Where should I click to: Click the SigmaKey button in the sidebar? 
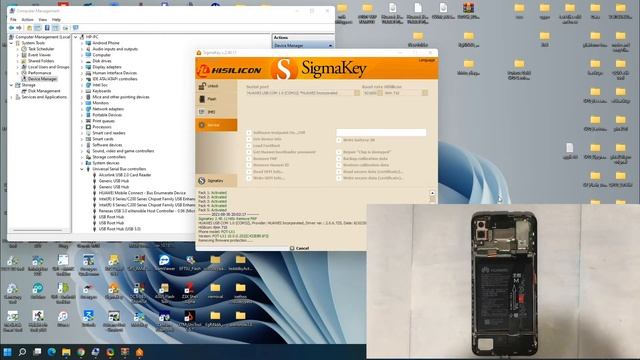(216, 180)
